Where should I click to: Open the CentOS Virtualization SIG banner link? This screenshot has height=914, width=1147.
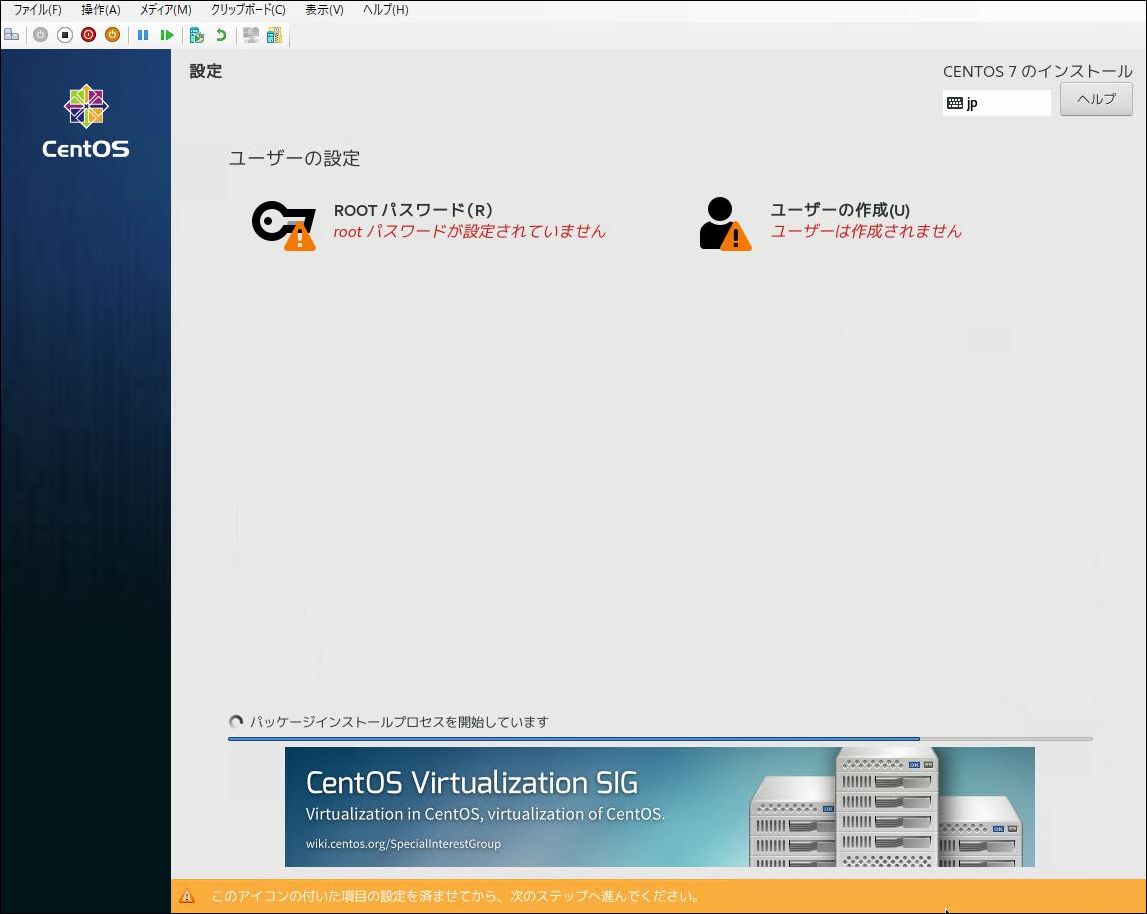click(x=660, y=806)
